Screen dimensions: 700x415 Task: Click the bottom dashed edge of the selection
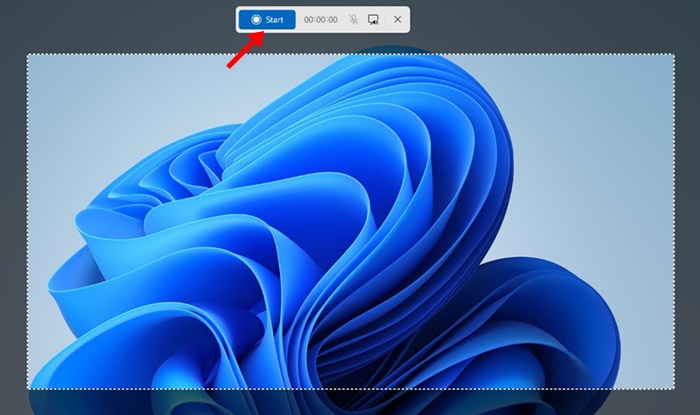(x=350, y=389)
